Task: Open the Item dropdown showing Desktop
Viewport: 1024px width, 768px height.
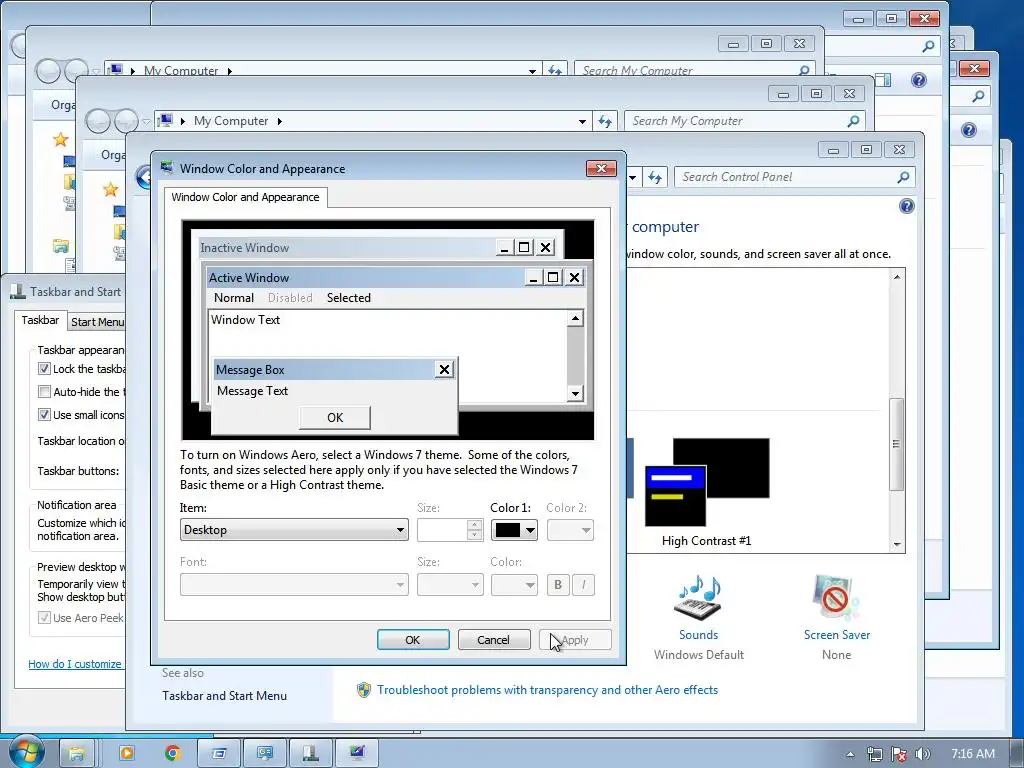Action: 294,530
